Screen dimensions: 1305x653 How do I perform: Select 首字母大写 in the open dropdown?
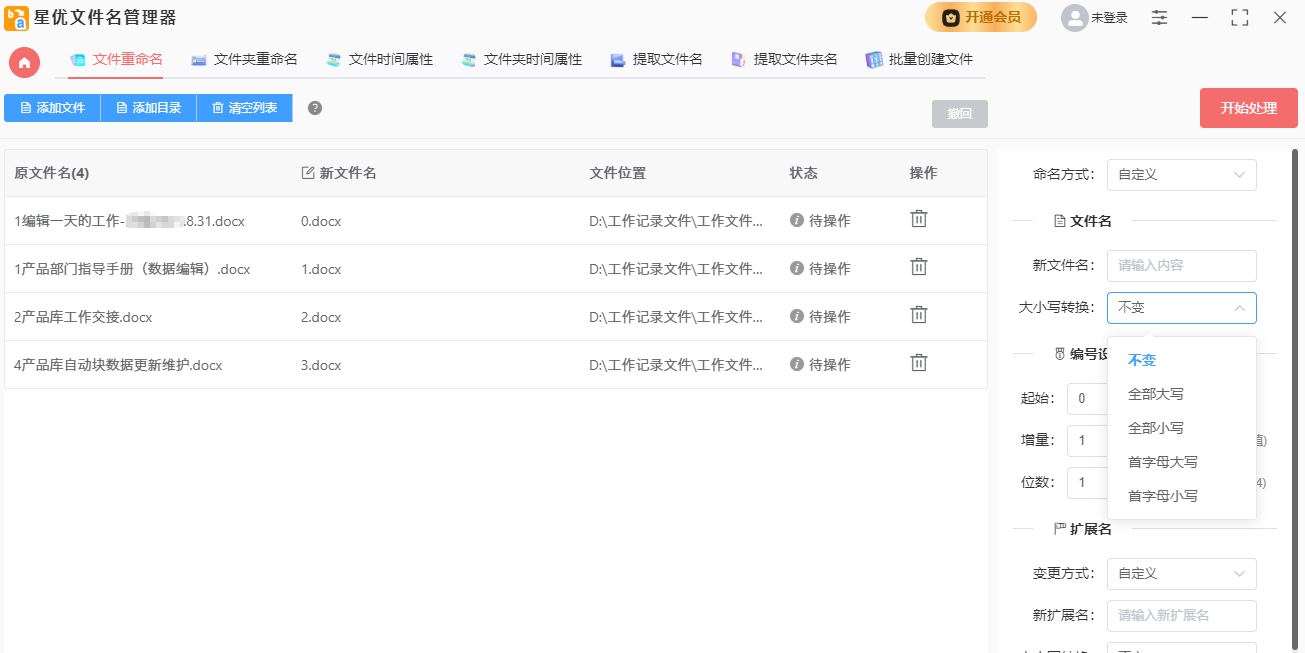point(1161,461)
